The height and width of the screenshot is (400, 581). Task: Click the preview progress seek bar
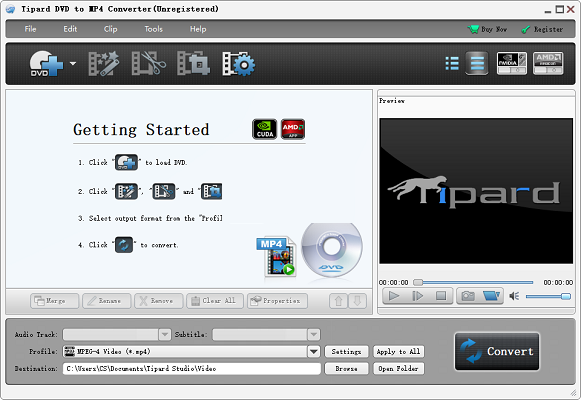(474, 283)
